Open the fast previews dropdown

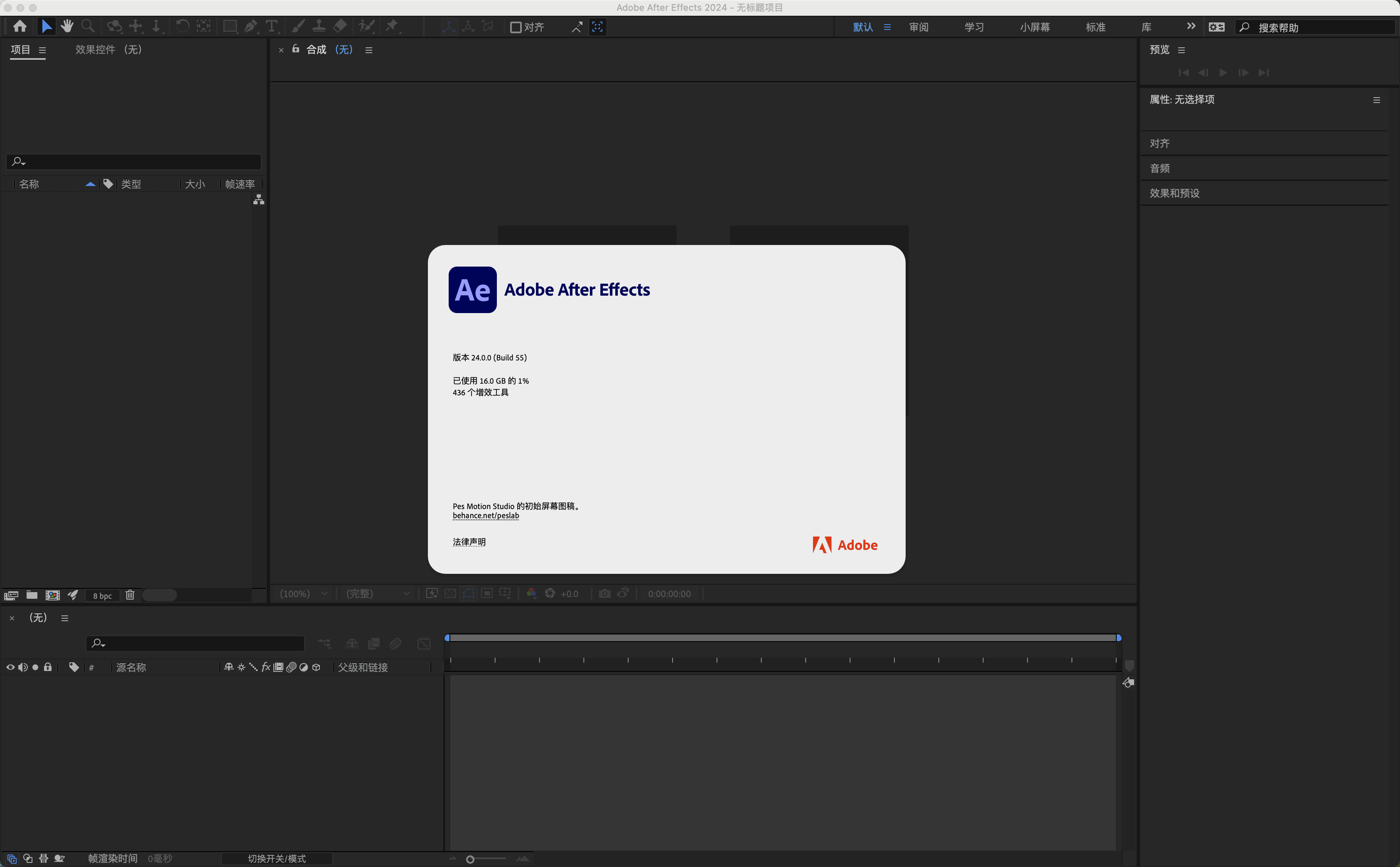(432, 593)
